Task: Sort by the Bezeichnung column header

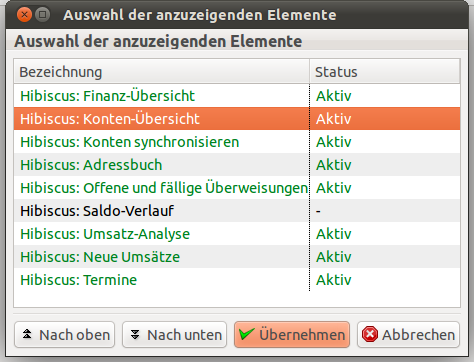Action: tap(162, 72)
